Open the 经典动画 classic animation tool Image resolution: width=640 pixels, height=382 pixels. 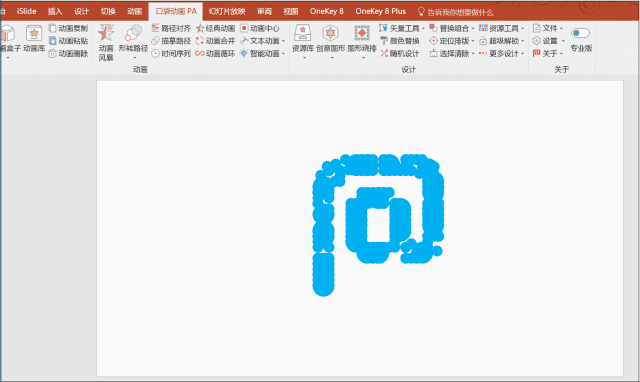216,28
